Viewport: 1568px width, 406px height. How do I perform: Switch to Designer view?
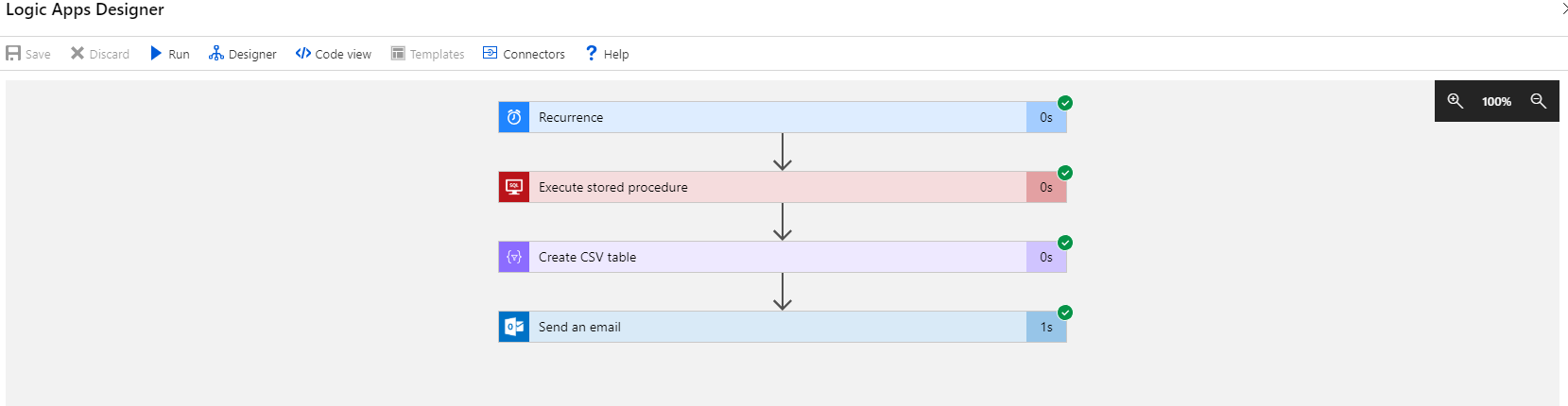[243, 54]
